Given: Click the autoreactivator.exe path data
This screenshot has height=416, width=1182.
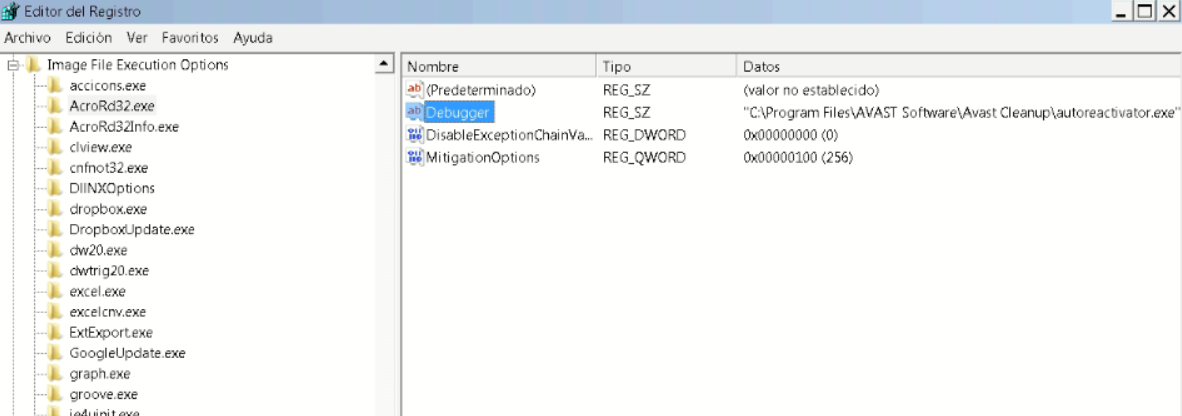Looking at the screenshot, I should [x=961, y=112].
